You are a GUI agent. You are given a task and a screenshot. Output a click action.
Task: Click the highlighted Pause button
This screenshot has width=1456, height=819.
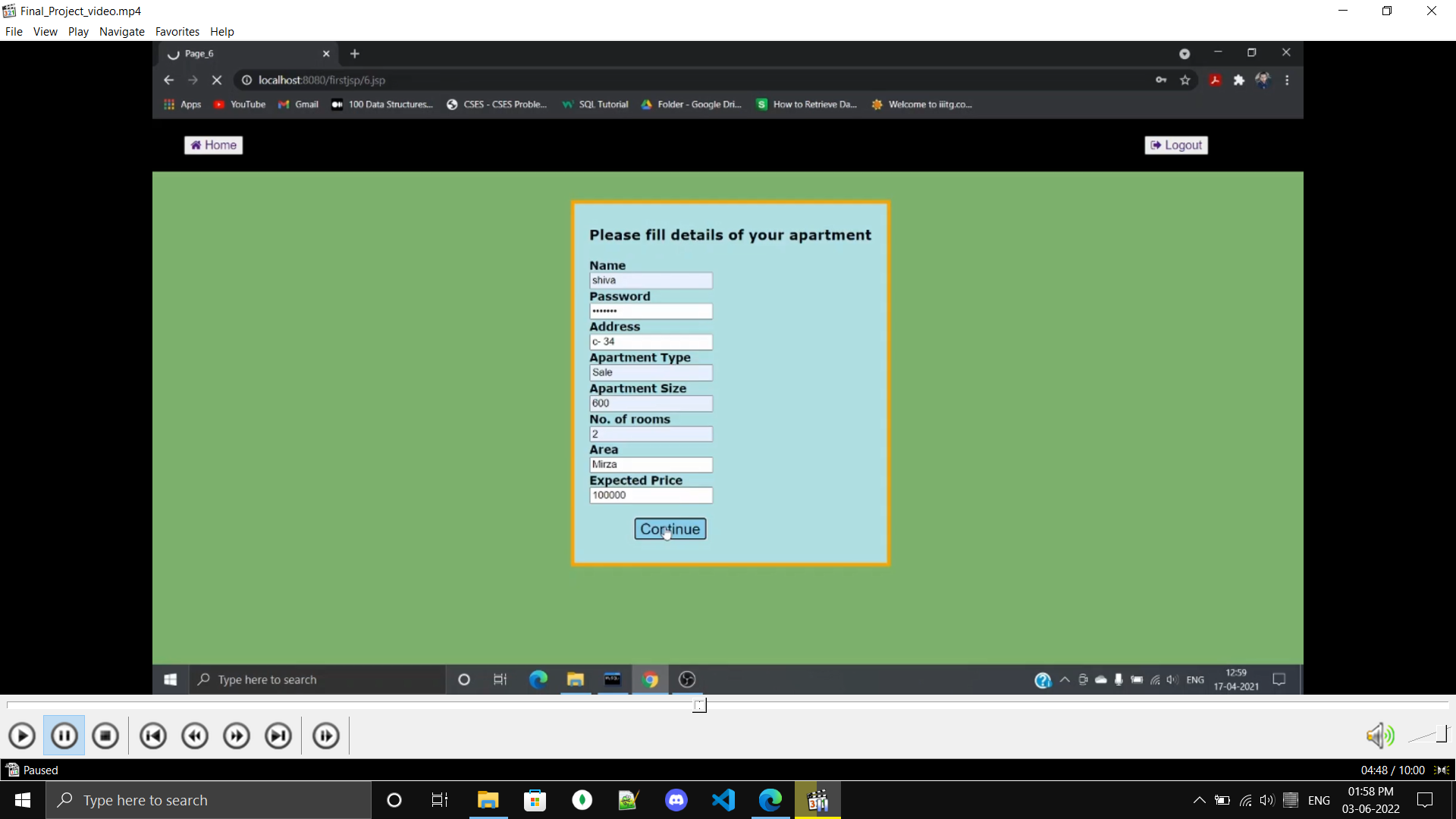[64, 736]
